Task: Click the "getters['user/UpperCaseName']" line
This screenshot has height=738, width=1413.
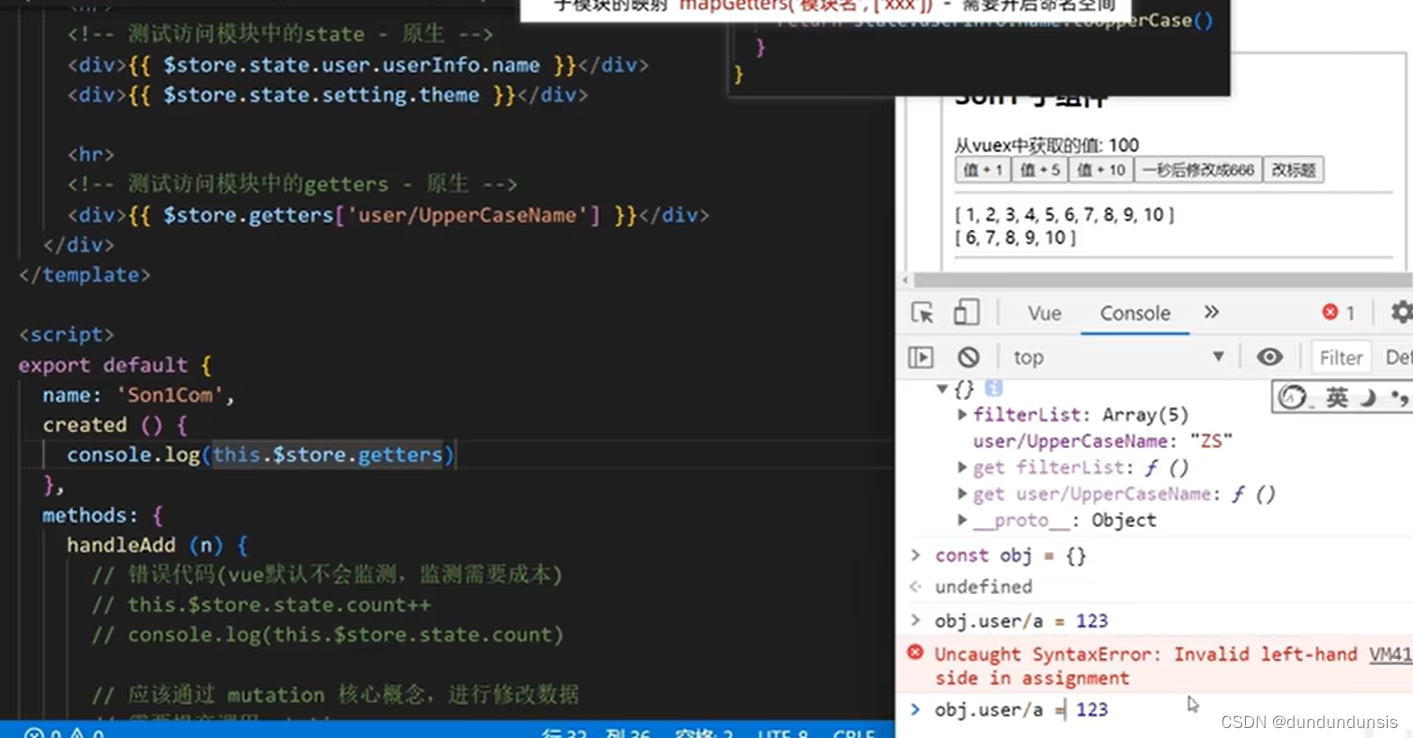Action: click(x=388, y=214)
